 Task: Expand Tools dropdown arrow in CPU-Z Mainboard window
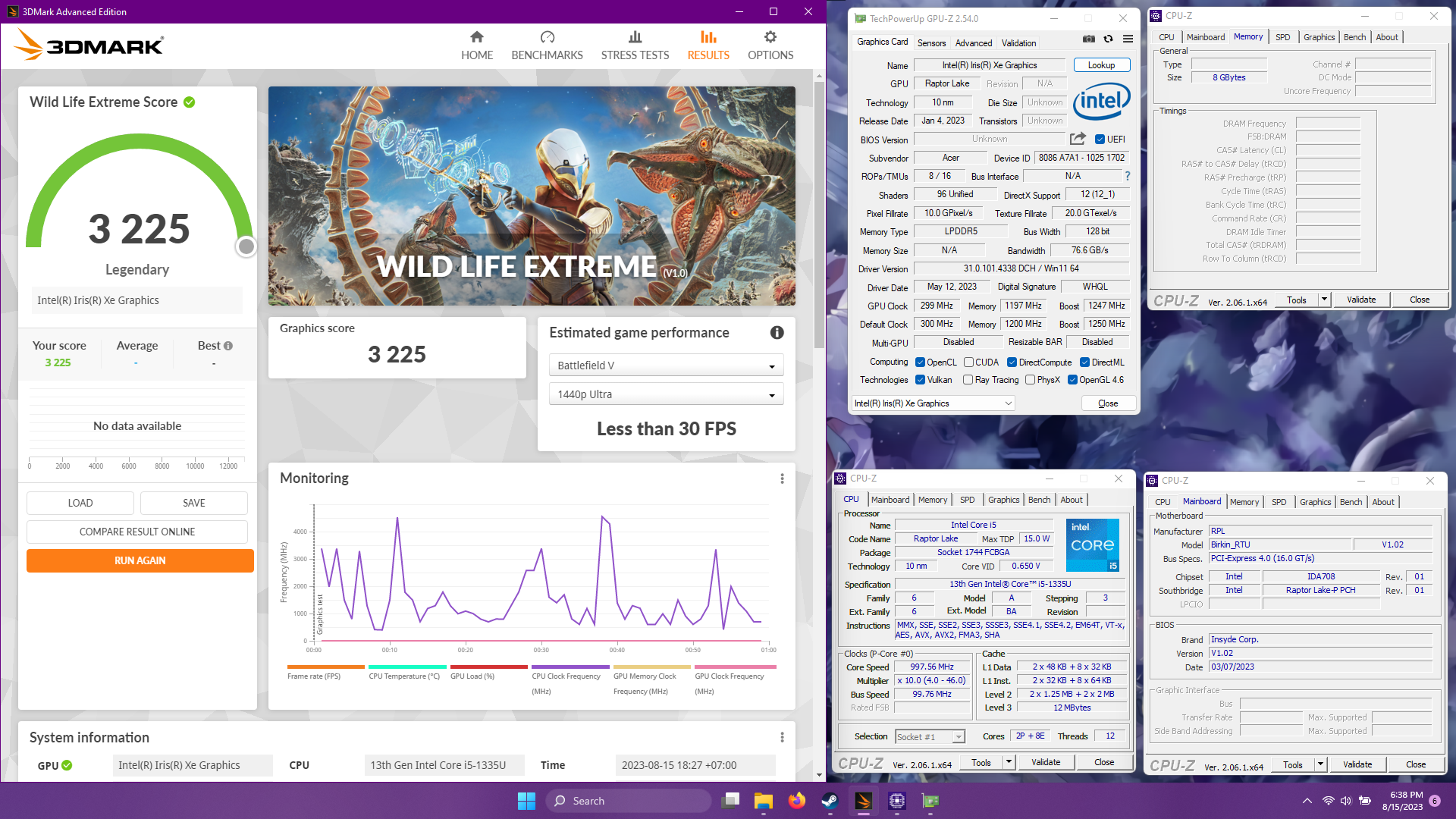click(1320, 764)
